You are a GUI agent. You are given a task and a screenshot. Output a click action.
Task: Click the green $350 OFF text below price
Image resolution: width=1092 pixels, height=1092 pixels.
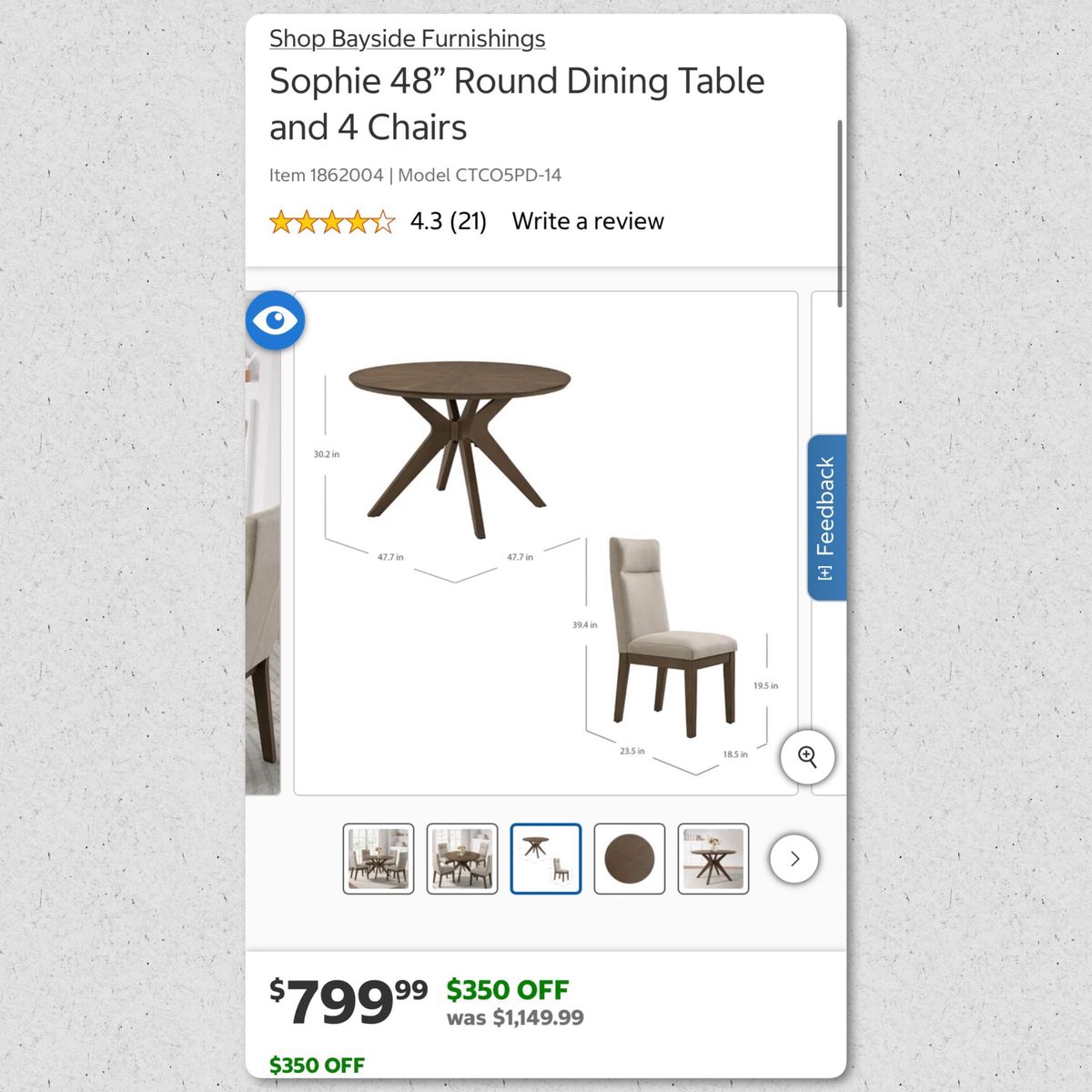317,1065
